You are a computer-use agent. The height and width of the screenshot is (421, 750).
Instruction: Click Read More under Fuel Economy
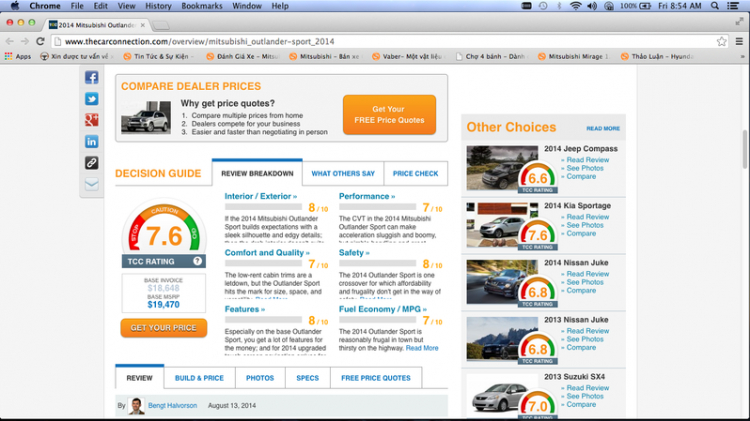pos(422,348)
